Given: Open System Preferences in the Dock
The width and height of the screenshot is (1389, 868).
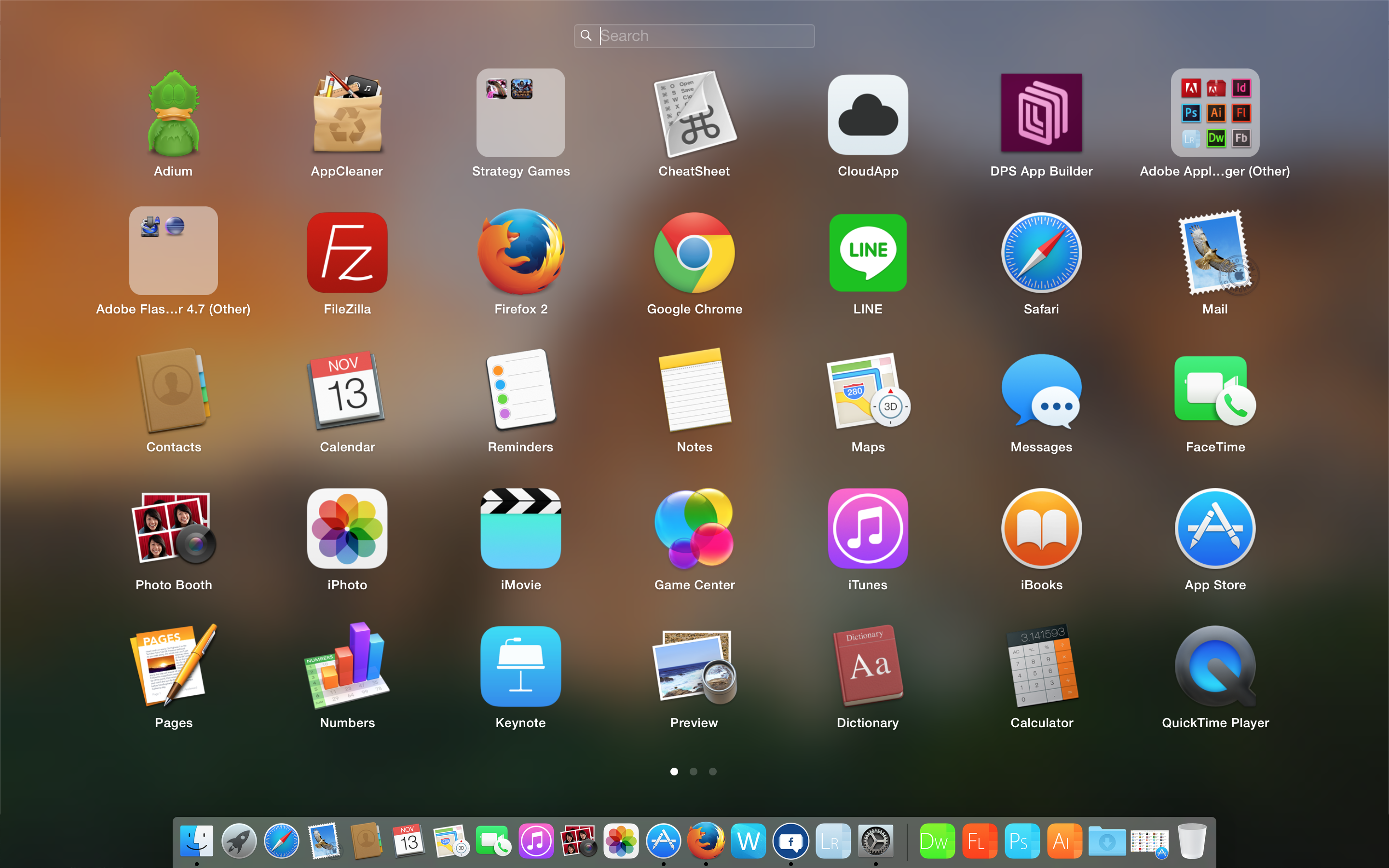Looking at the screenshot, I should (x=875, y=841).
